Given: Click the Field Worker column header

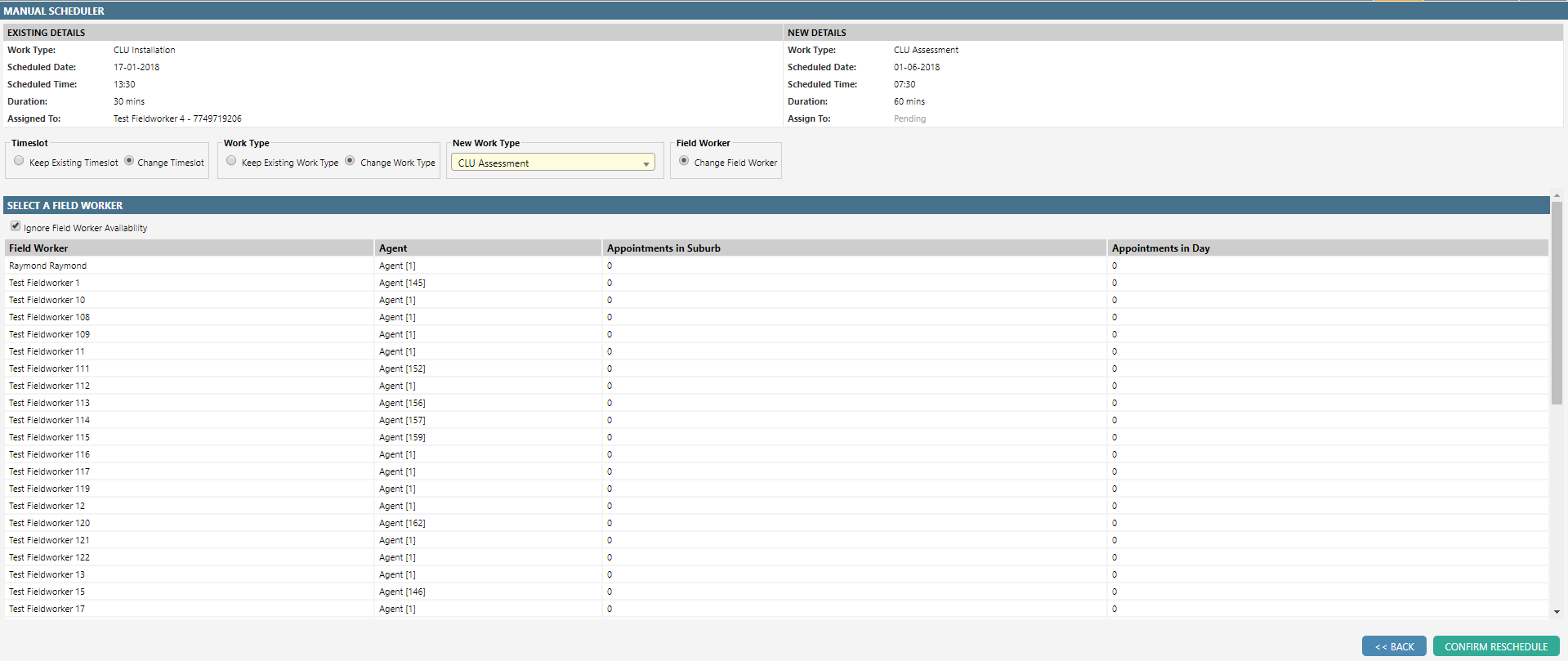Looking at the screenshot, I should 38,248.
